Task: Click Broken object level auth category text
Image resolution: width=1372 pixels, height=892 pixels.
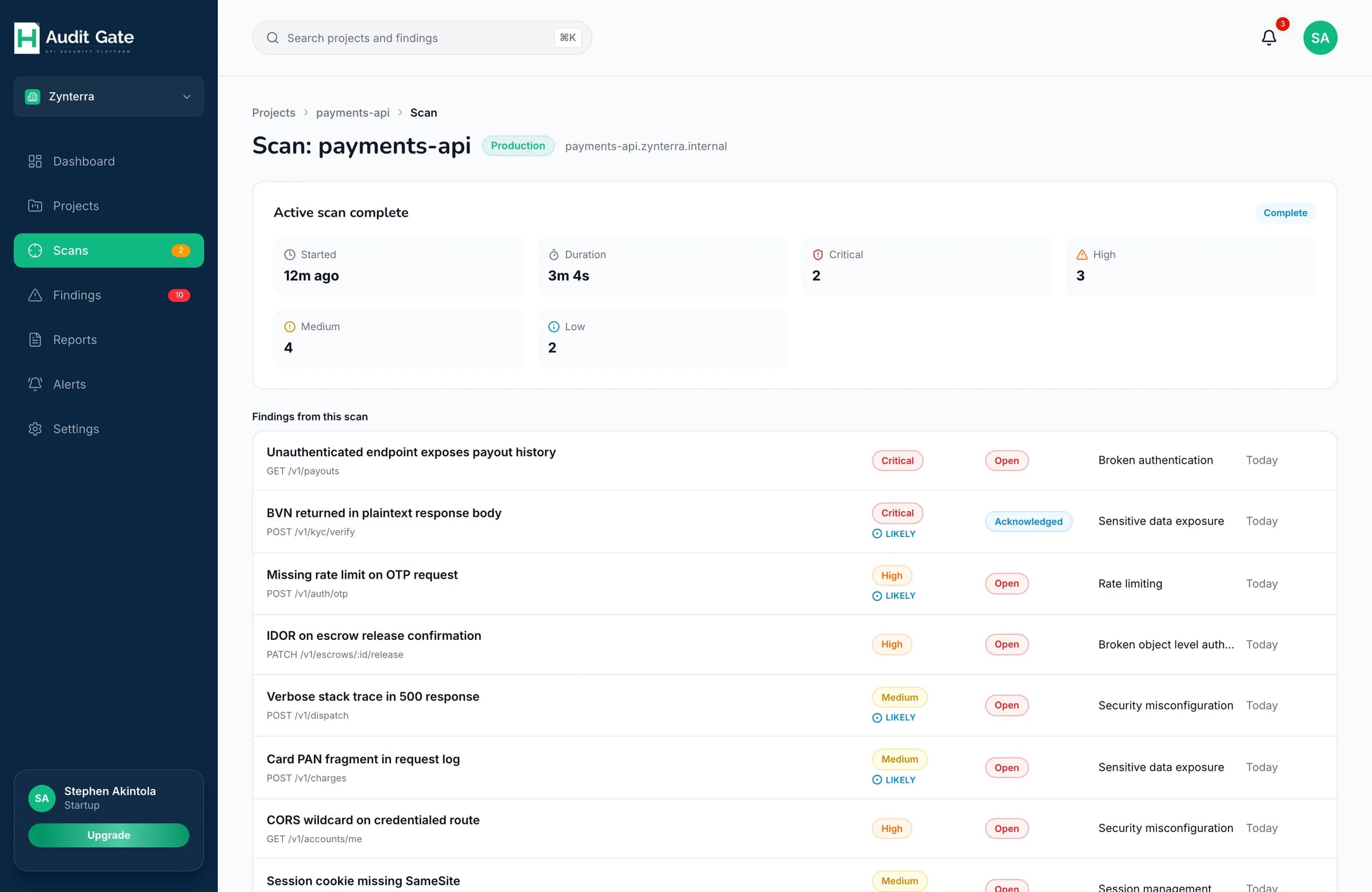Action: 1166,644
